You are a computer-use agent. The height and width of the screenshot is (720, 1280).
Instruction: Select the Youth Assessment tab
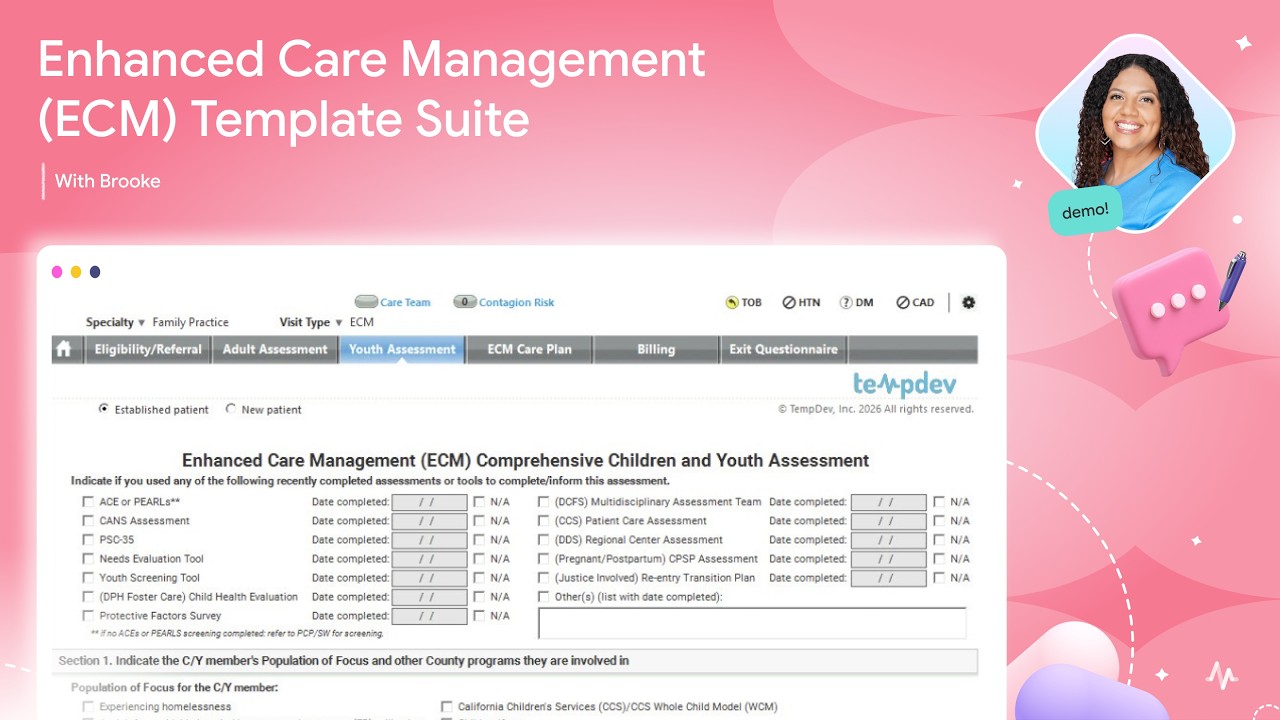pos(402,350)
